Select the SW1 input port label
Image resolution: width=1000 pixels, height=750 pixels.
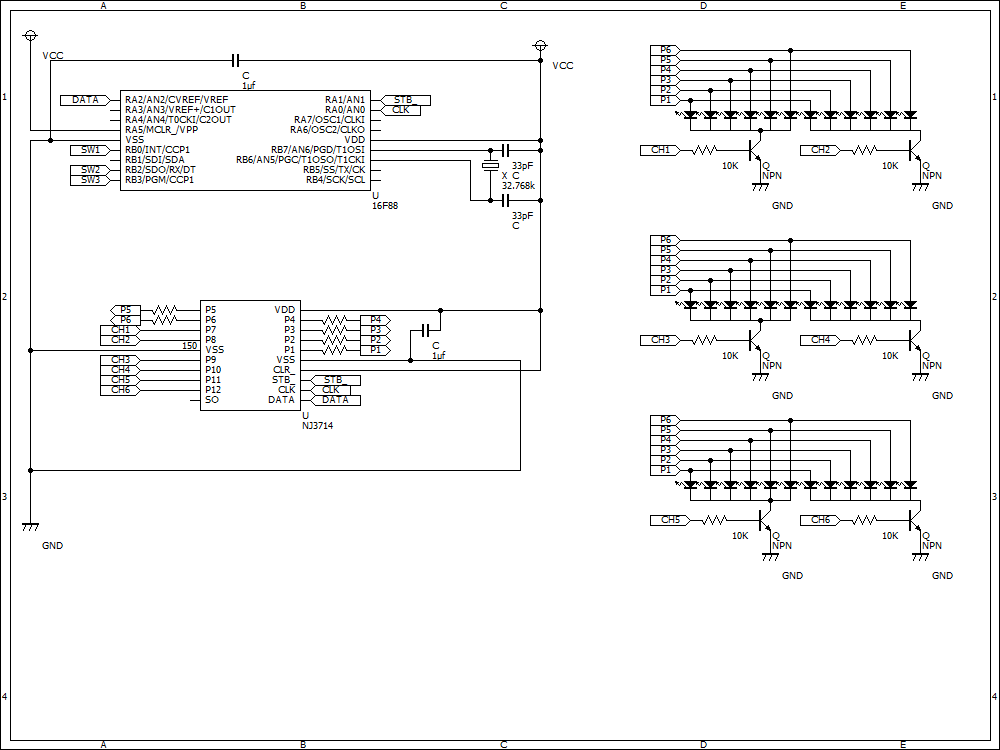(91, 150)
